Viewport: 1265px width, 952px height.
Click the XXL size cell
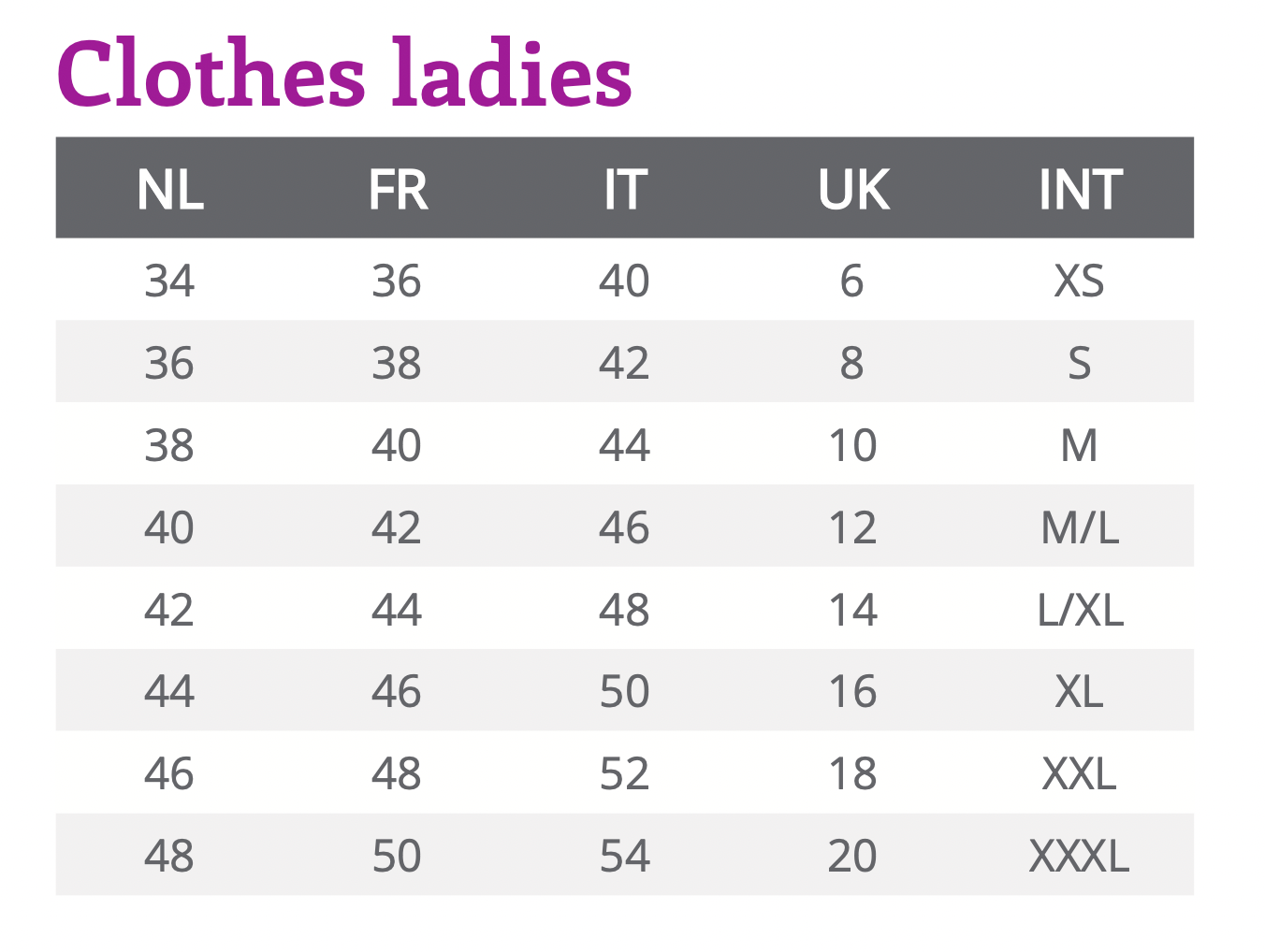click(1080, 773)
